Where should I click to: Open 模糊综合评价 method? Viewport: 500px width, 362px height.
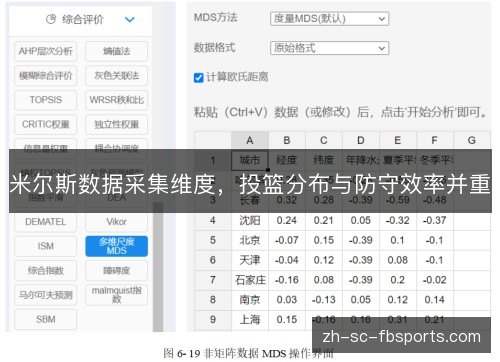click(x=46, y=76)
